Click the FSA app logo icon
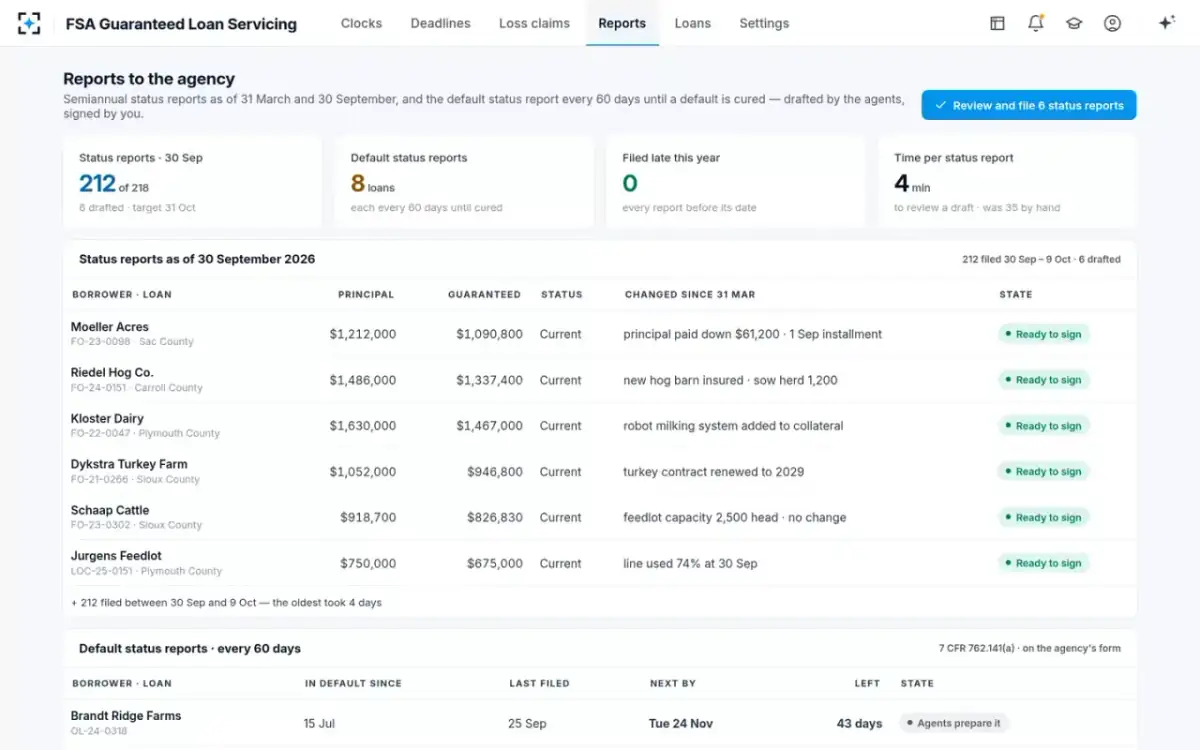Screen dimensions: 1200x750 (29, 23)
